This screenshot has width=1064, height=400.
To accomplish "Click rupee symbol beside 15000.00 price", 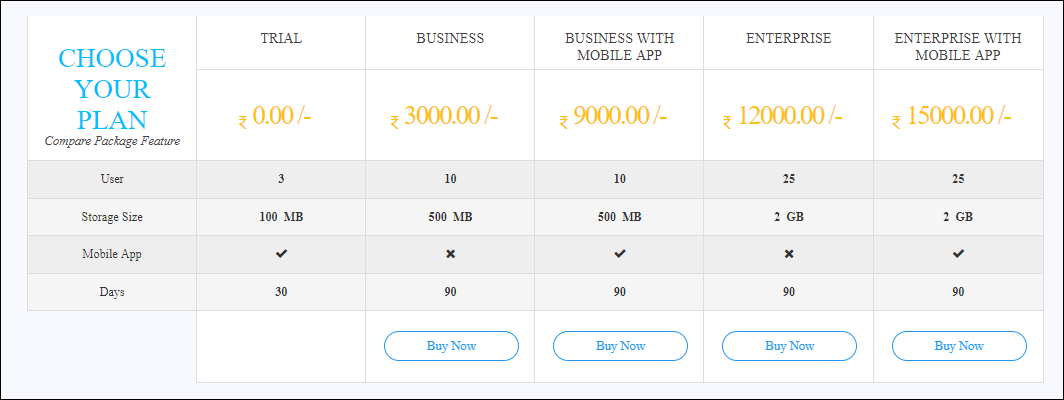I will [x=896, y=122].
